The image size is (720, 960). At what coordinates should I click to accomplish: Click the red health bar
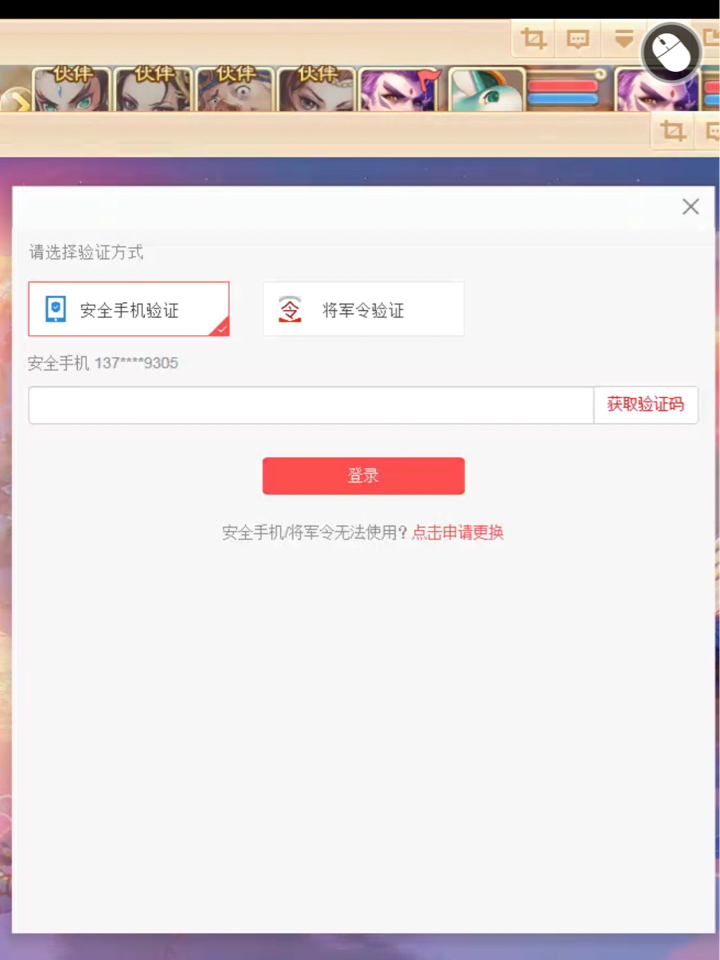coord(563,85)
